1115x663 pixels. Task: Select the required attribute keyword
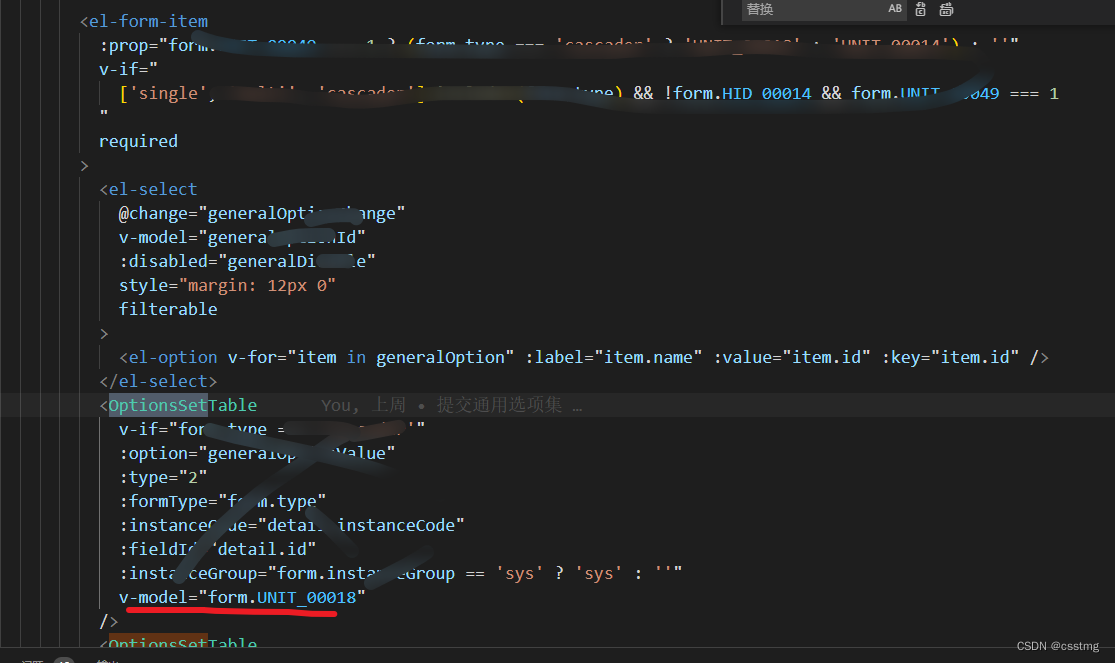point(138,140)
